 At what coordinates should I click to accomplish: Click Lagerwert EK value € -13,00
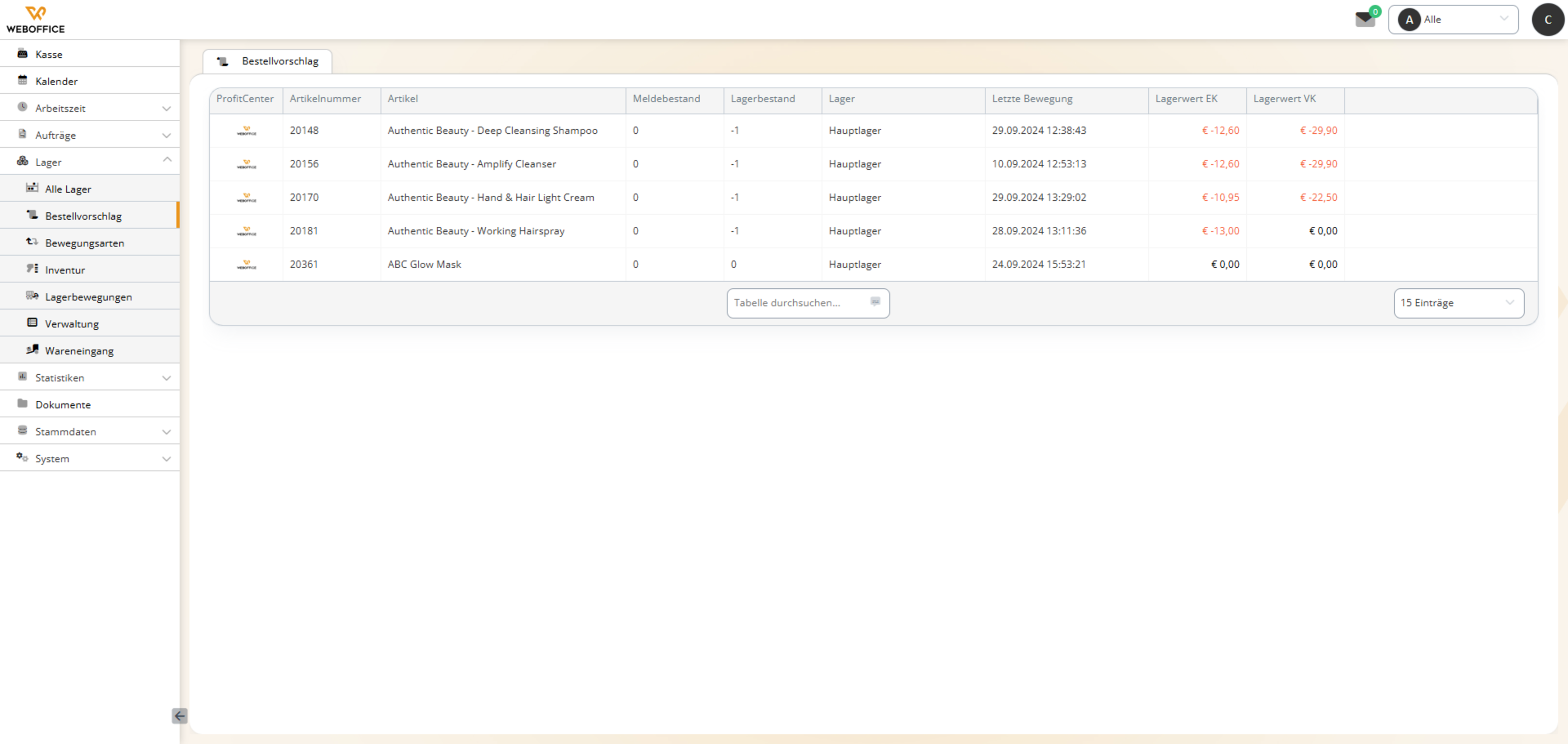pyautogui.click(x=1220, y=231)
